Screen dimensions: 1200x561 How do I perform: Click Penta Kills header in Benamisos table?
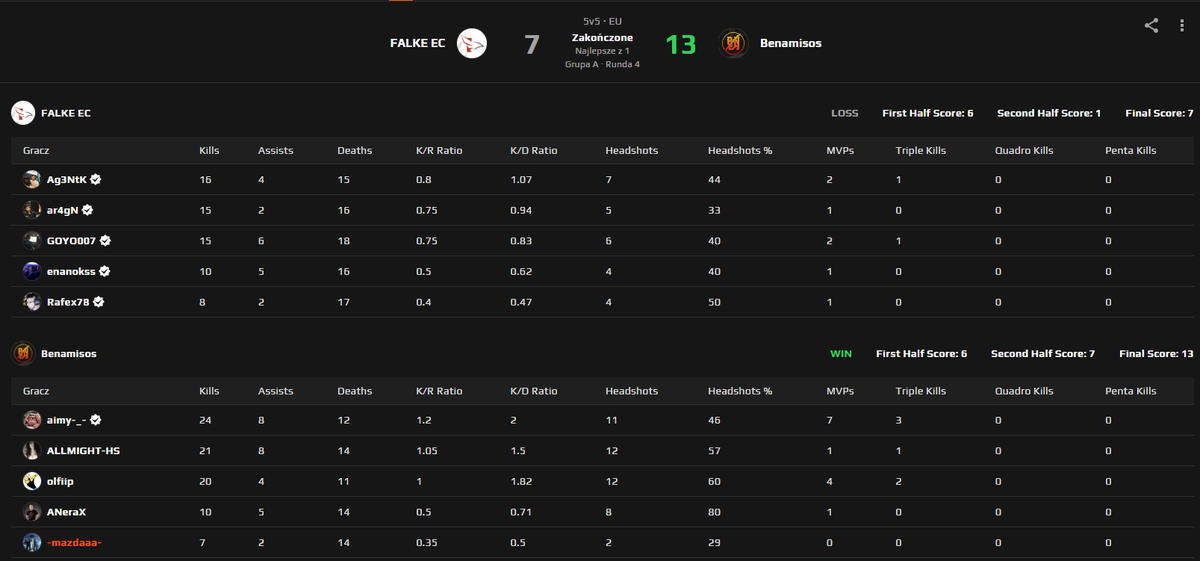[x=1131, y=391]
